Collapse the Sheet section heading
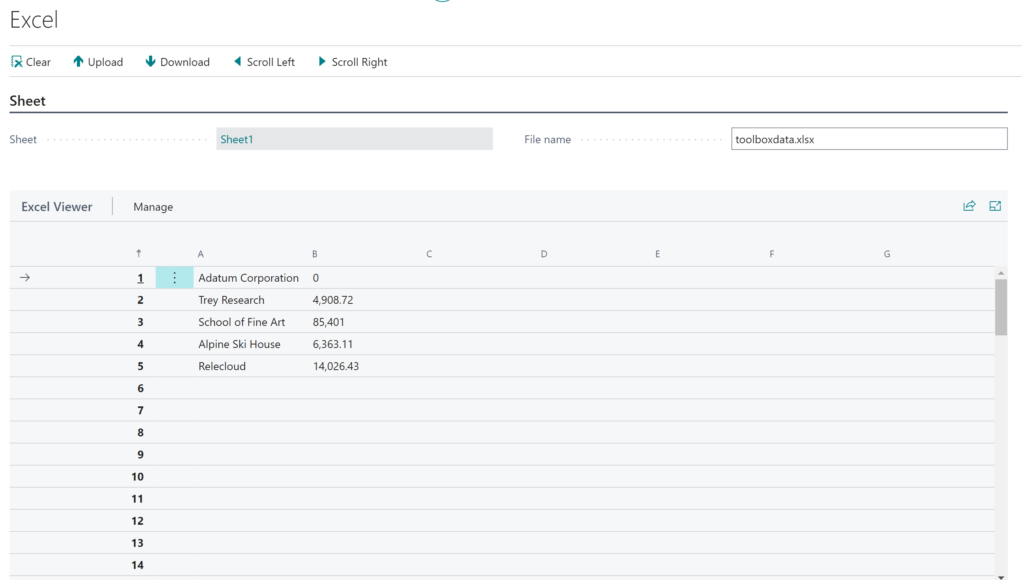This screenshot has width=1024, height=580. (27, 101)
